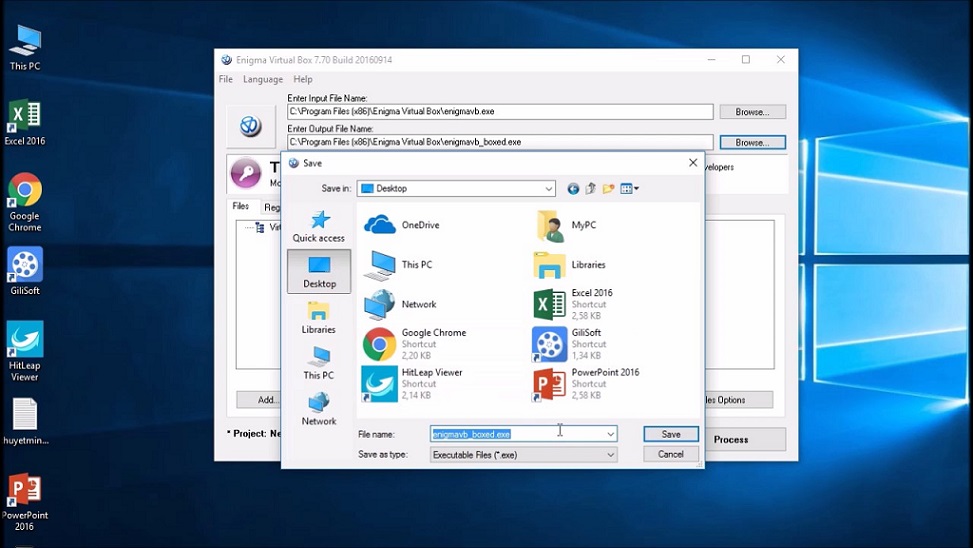Open Files Options button
973x548 pixels.
pos(738,400)
